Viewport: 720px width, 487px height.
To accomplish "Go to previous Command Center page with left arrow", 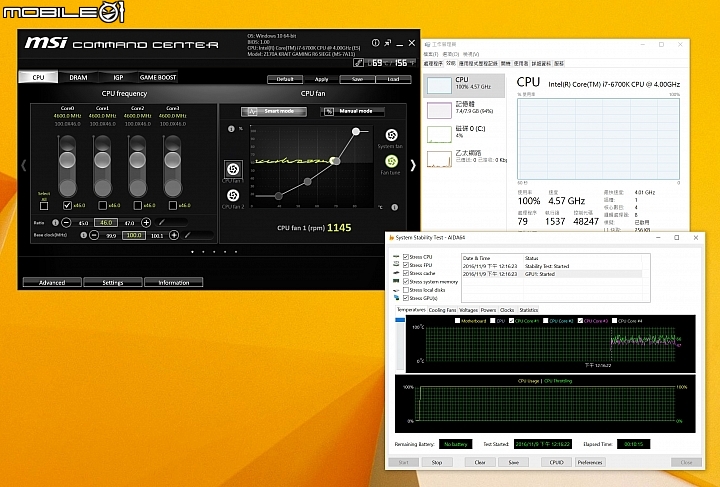I will pos(24,165).
